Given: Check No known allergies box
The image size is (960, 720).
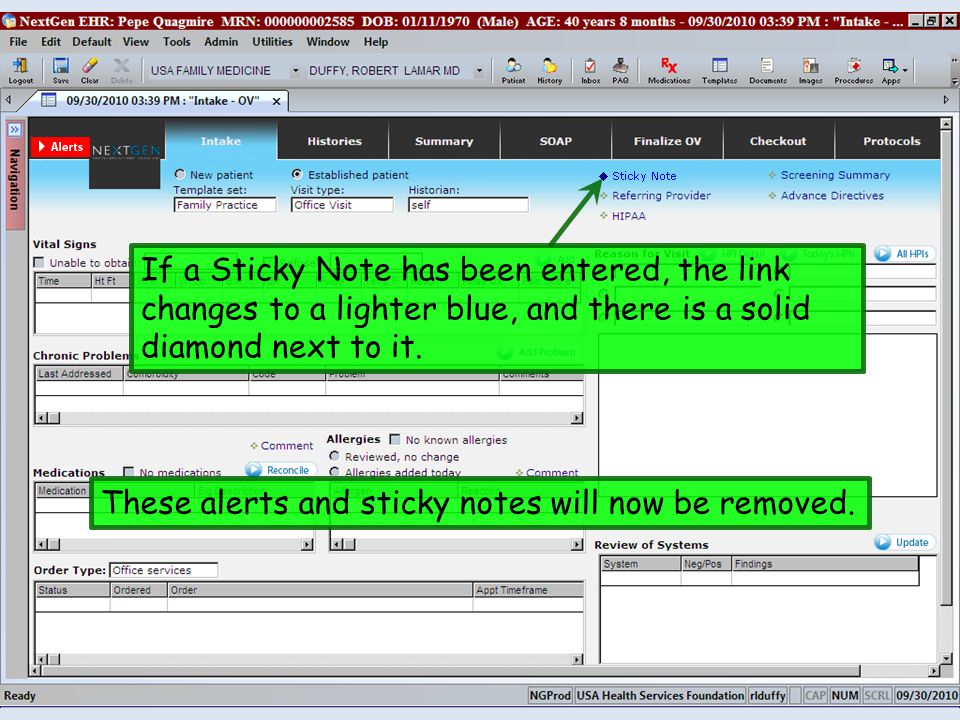Looking at the screenshot, I should [x=395, y=440].
